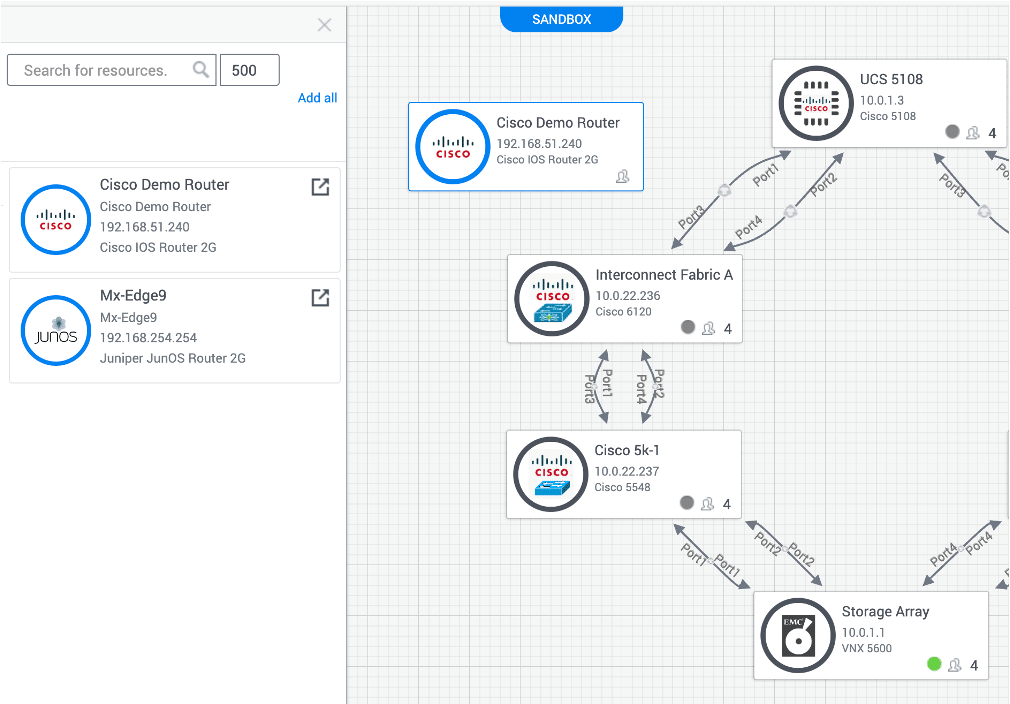
Task: Click Juniper JunOS Router 2G model text
Action: (173, 358)
